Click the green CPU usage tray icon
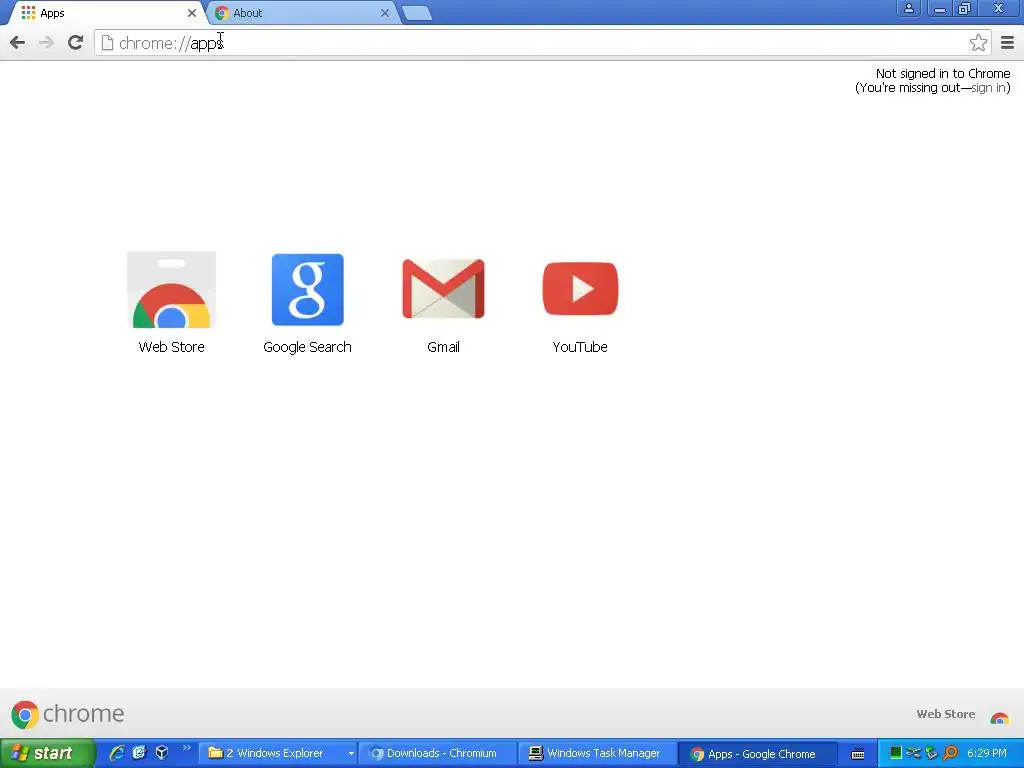The width and height of the screenshot is (1024, 768). pos(896,753)
